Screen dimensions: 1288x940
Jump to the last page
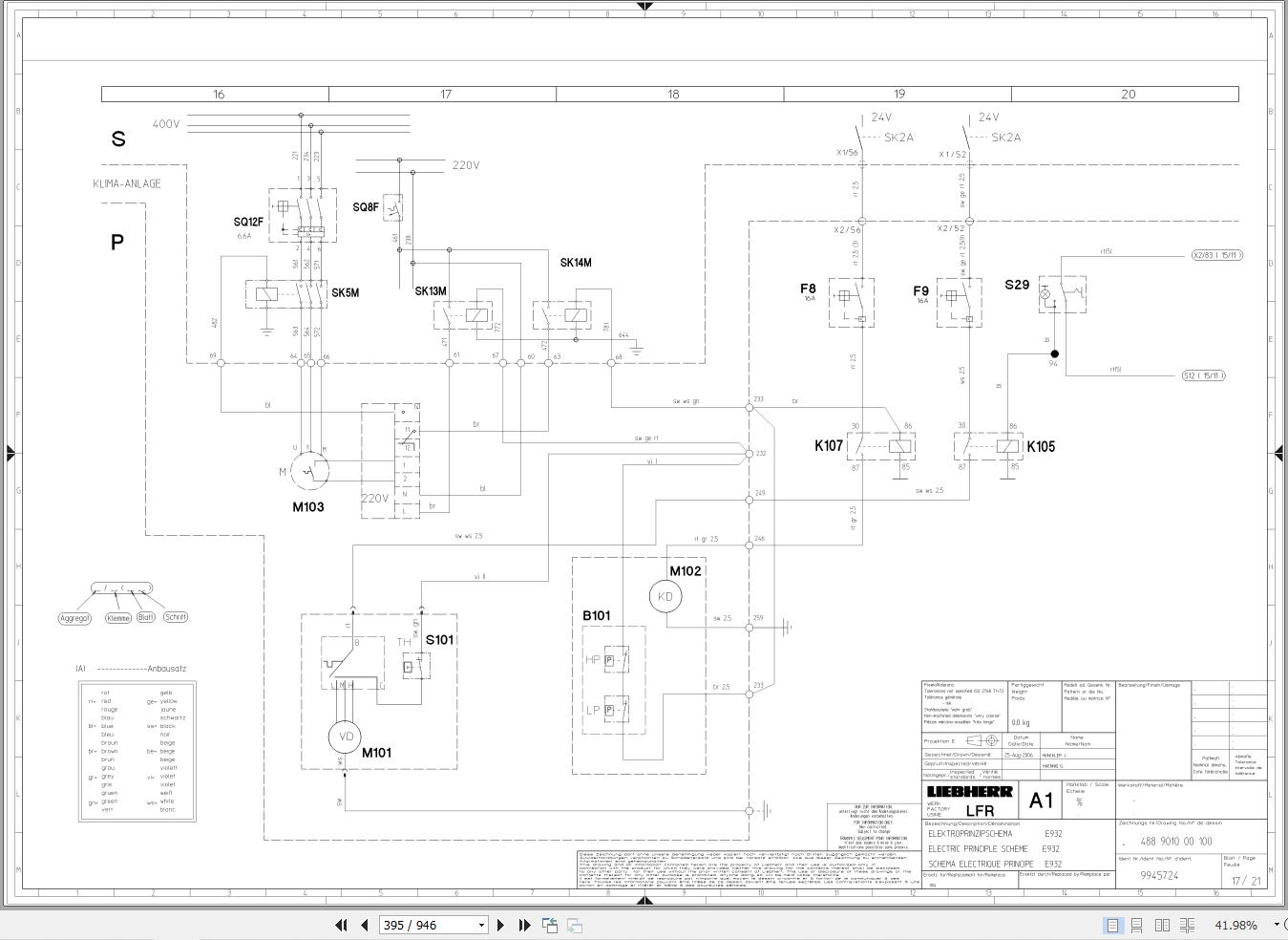(x=523, y=925)
